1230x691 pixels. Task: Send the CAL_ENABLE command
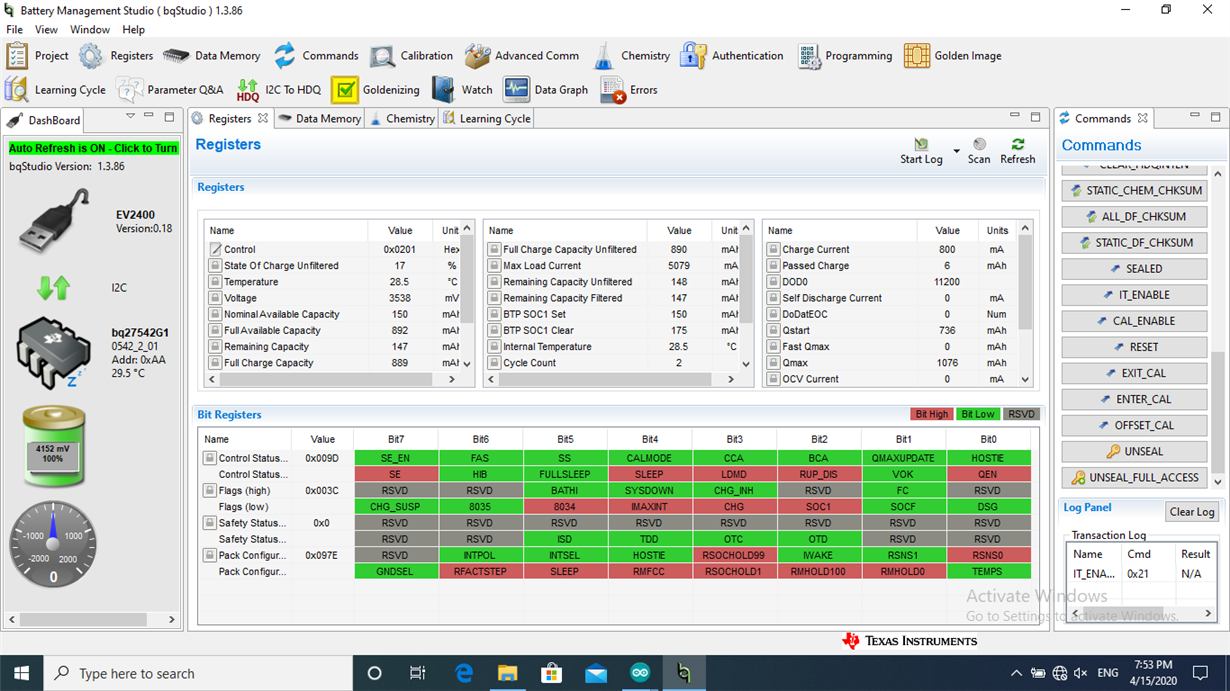coord(1134,321)
